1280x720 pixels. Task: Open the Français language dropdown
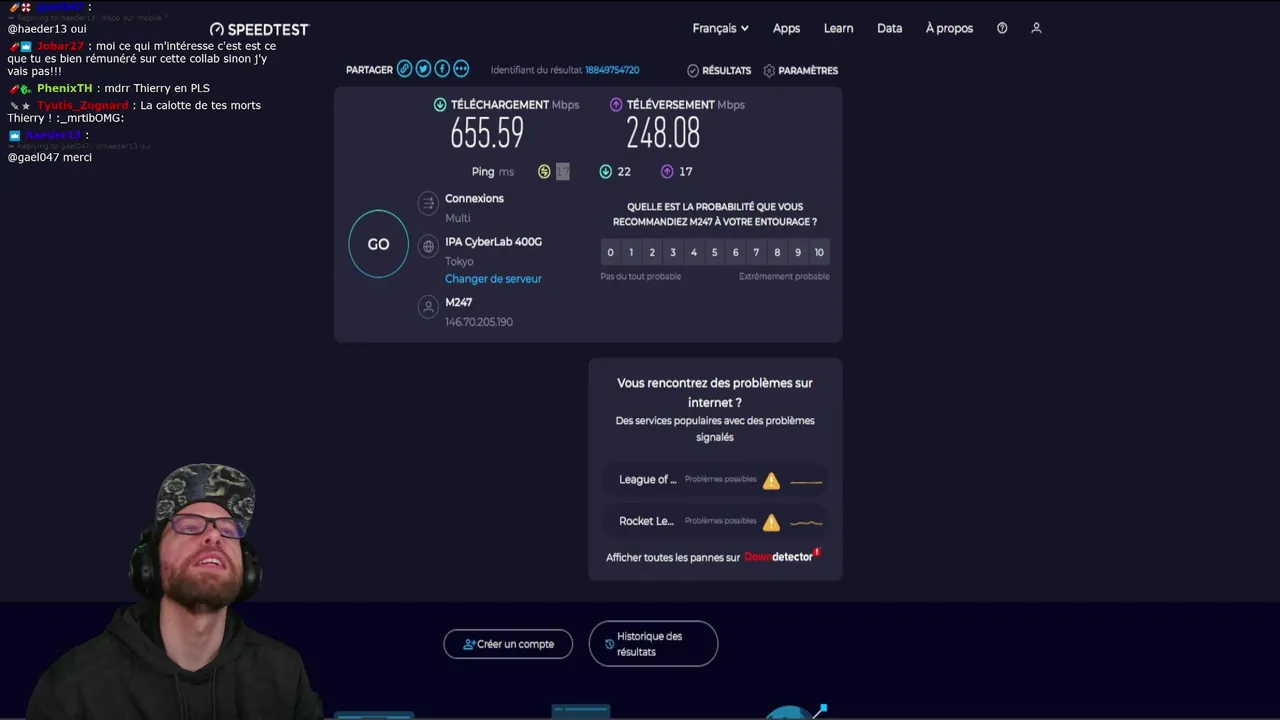pyautogui.click(x=720, y=28)
